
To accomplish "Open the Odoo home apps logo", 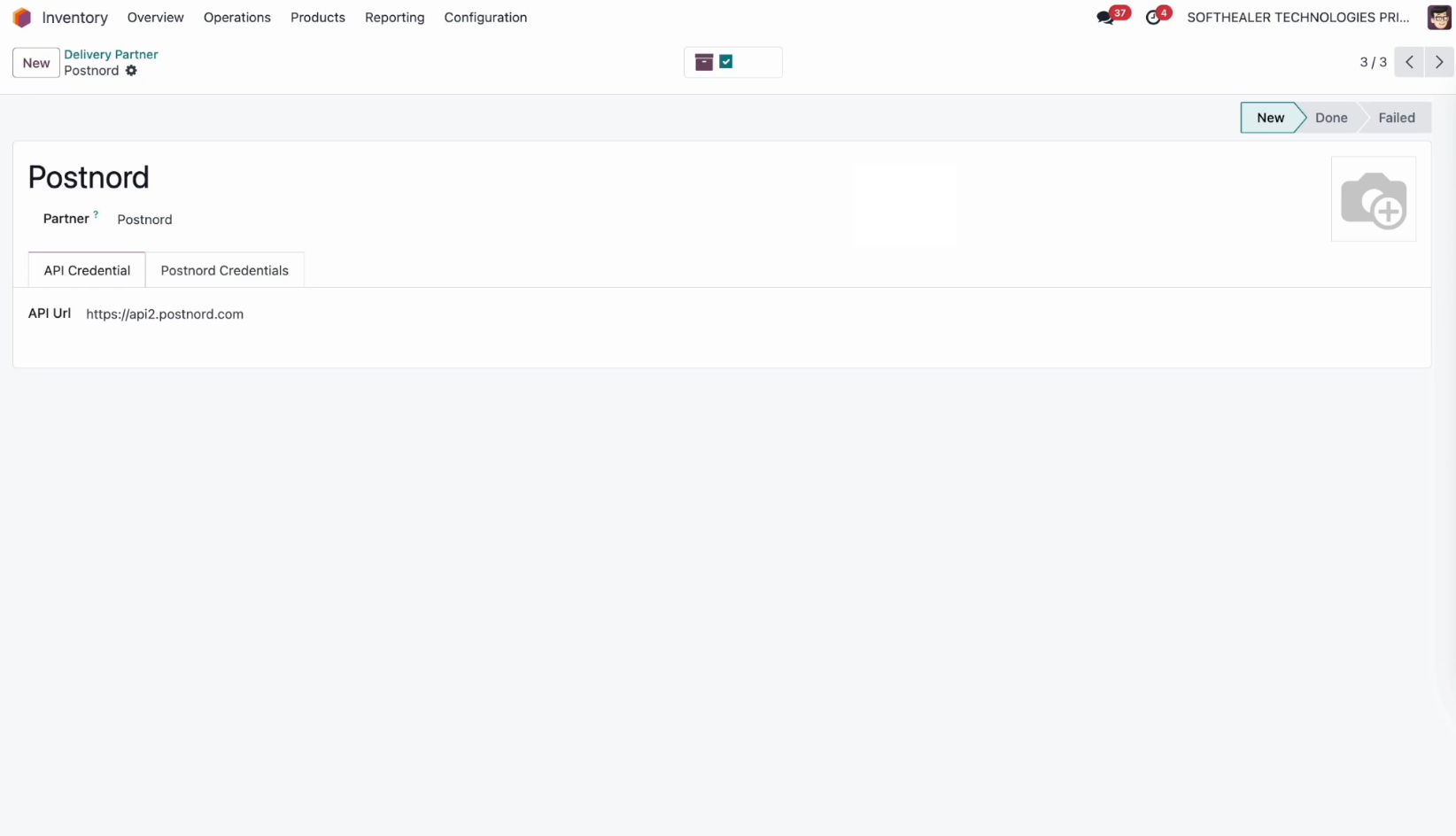I will (x=22, y=18).
